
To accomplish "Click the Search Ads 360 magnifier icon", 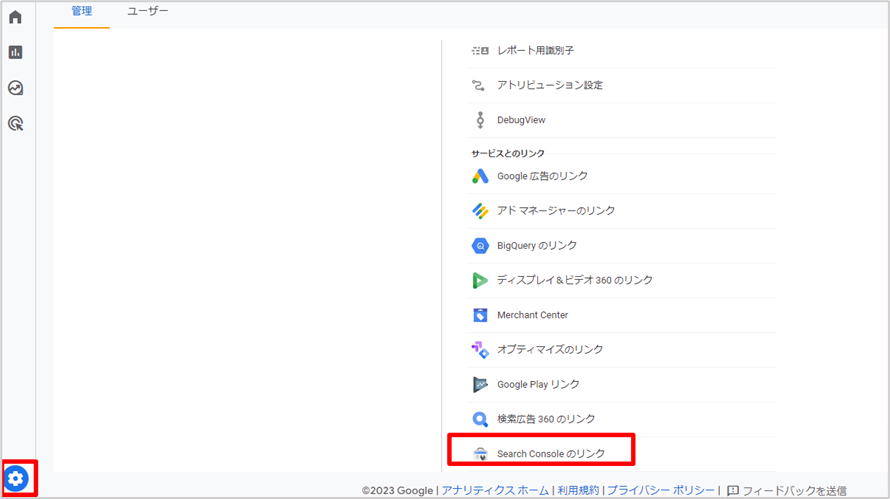I will tap(480, 419).
